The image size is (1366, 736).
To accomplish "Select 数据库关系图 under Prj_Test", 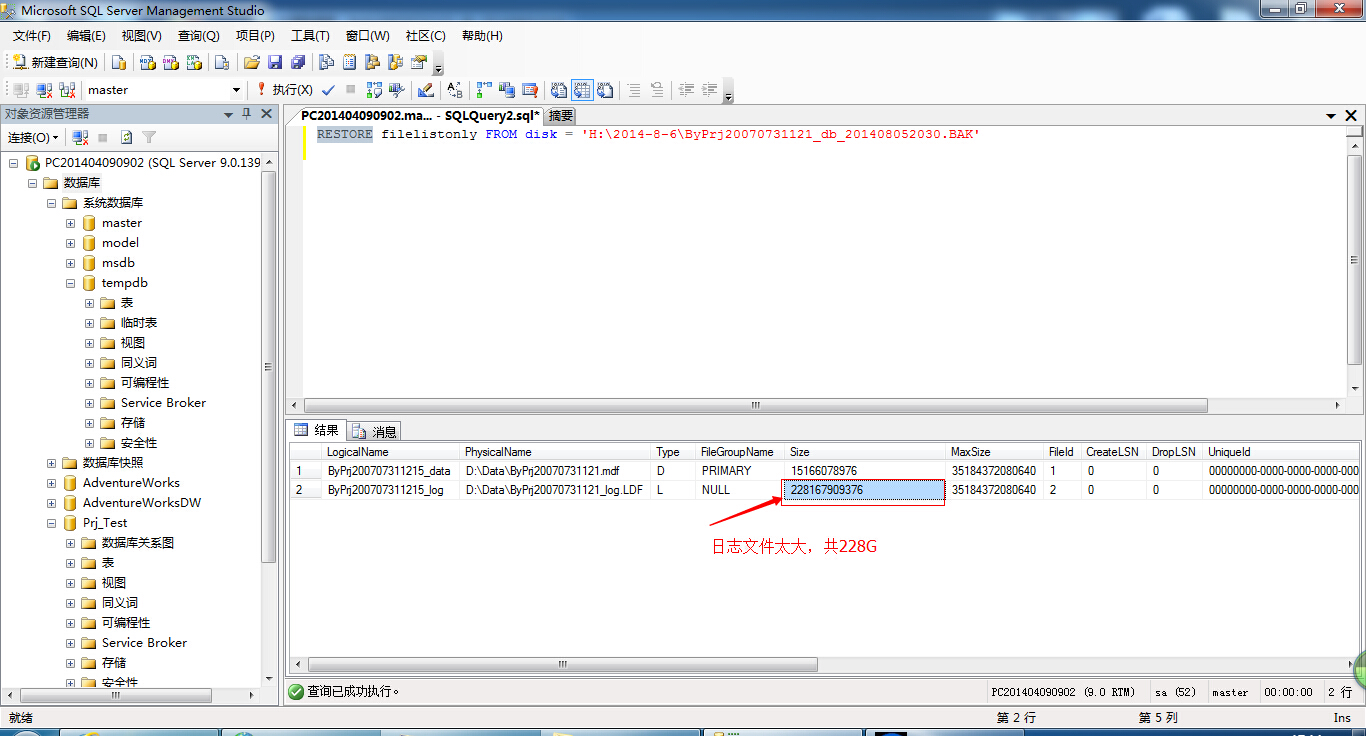I will tap(138, 543).
